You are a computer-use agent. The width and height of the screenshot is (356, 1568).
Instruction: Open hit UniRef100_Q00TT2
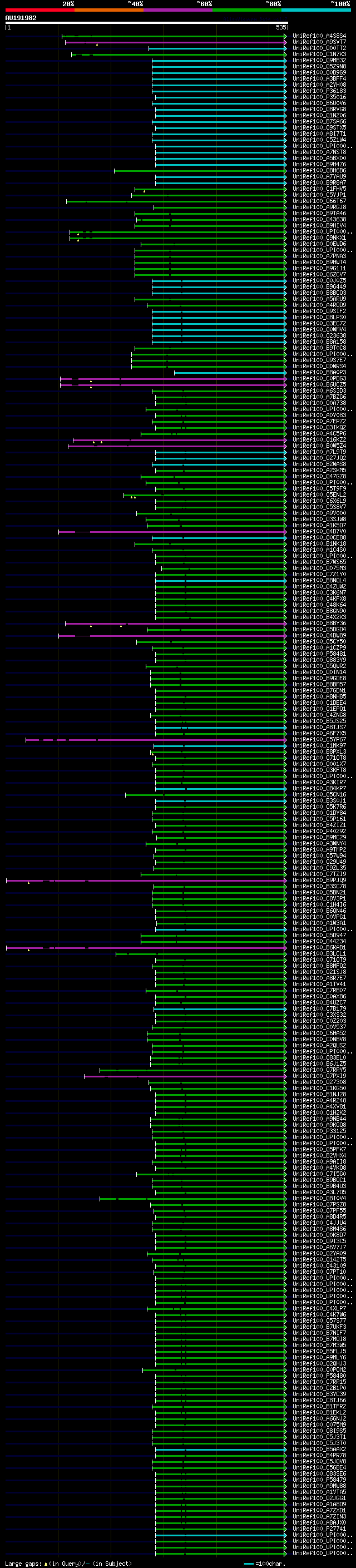[319, 48]
